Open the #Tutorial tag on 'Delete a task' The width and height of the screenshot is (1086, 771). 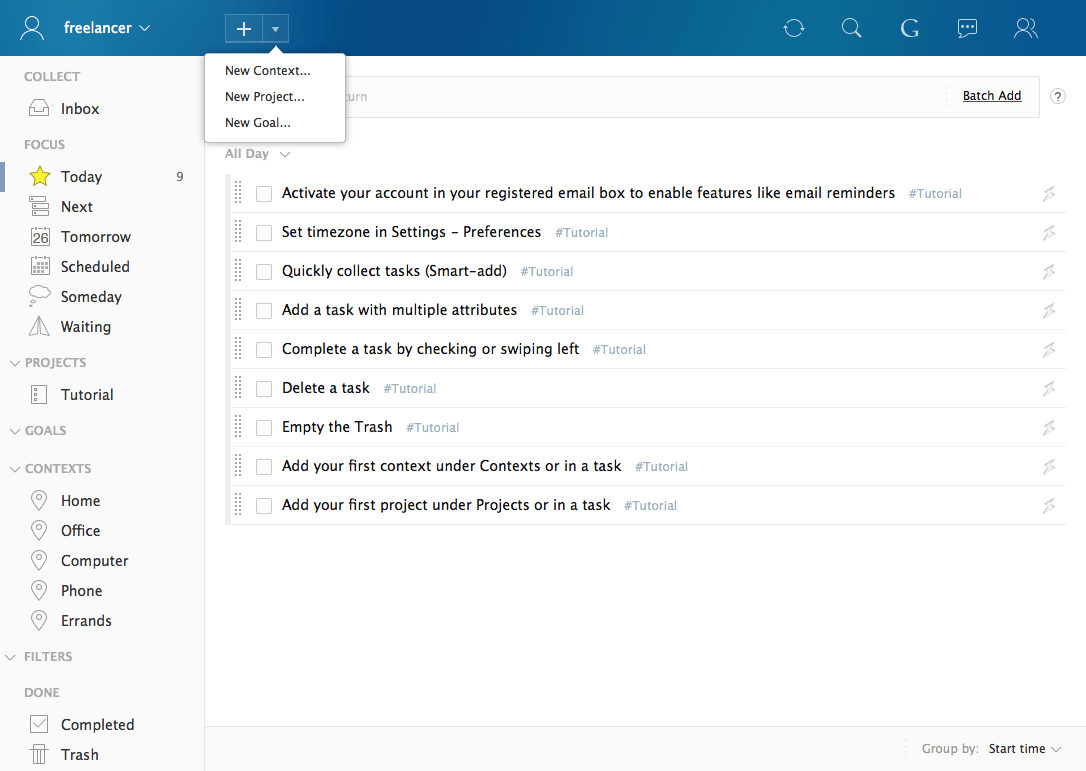(x=410, y=389)
